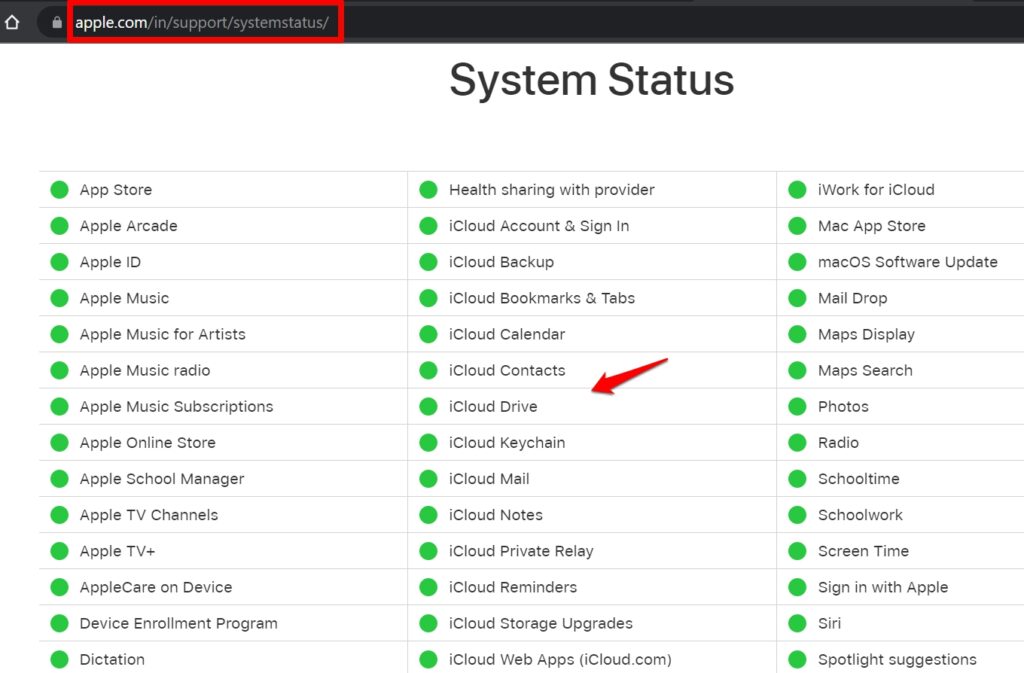
Task: Click the Siri green status dot
Action: click(x=797, y=623)
